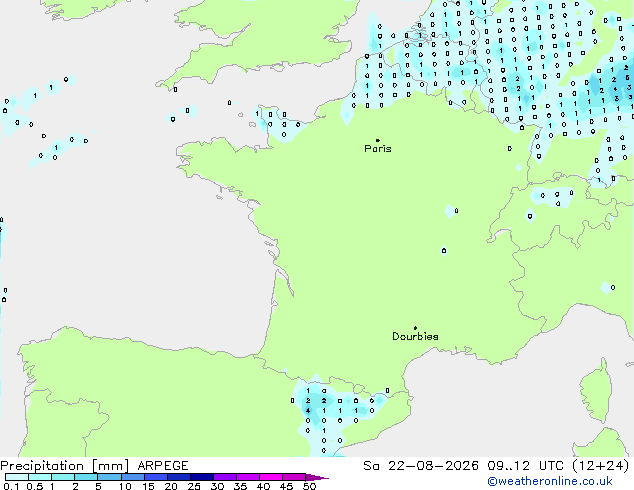
Task: Click the white 0.1 legend swatch
Action: (x=17, y=477)
